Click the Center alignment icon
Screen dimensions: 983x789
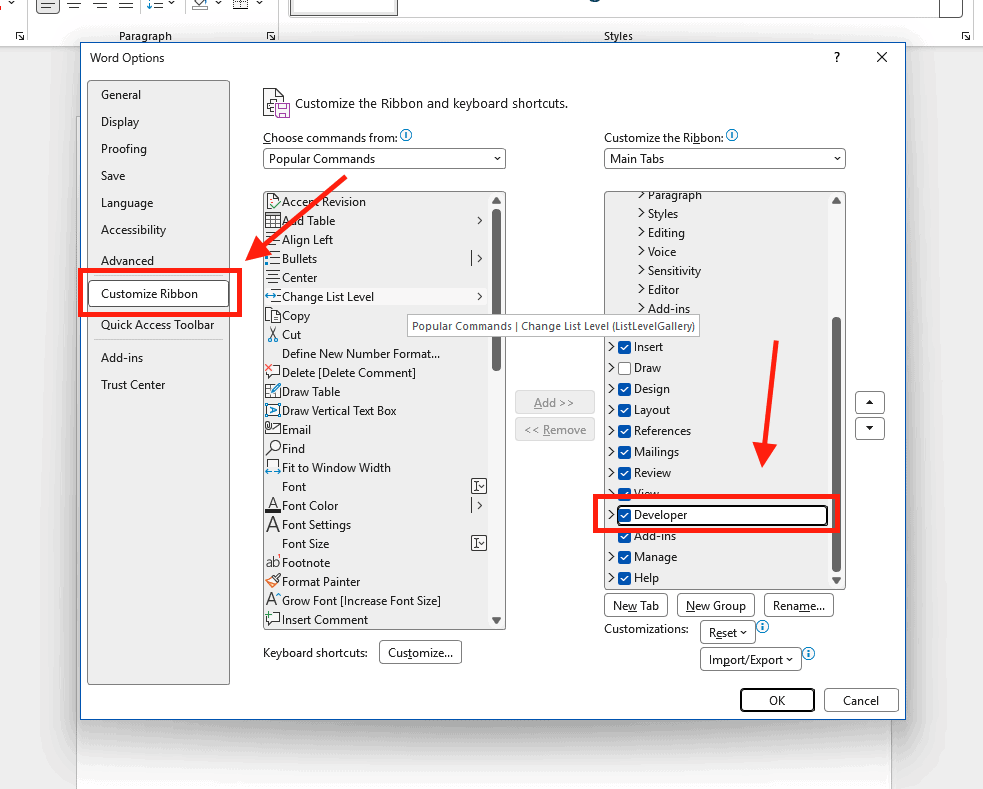[273, 278]
